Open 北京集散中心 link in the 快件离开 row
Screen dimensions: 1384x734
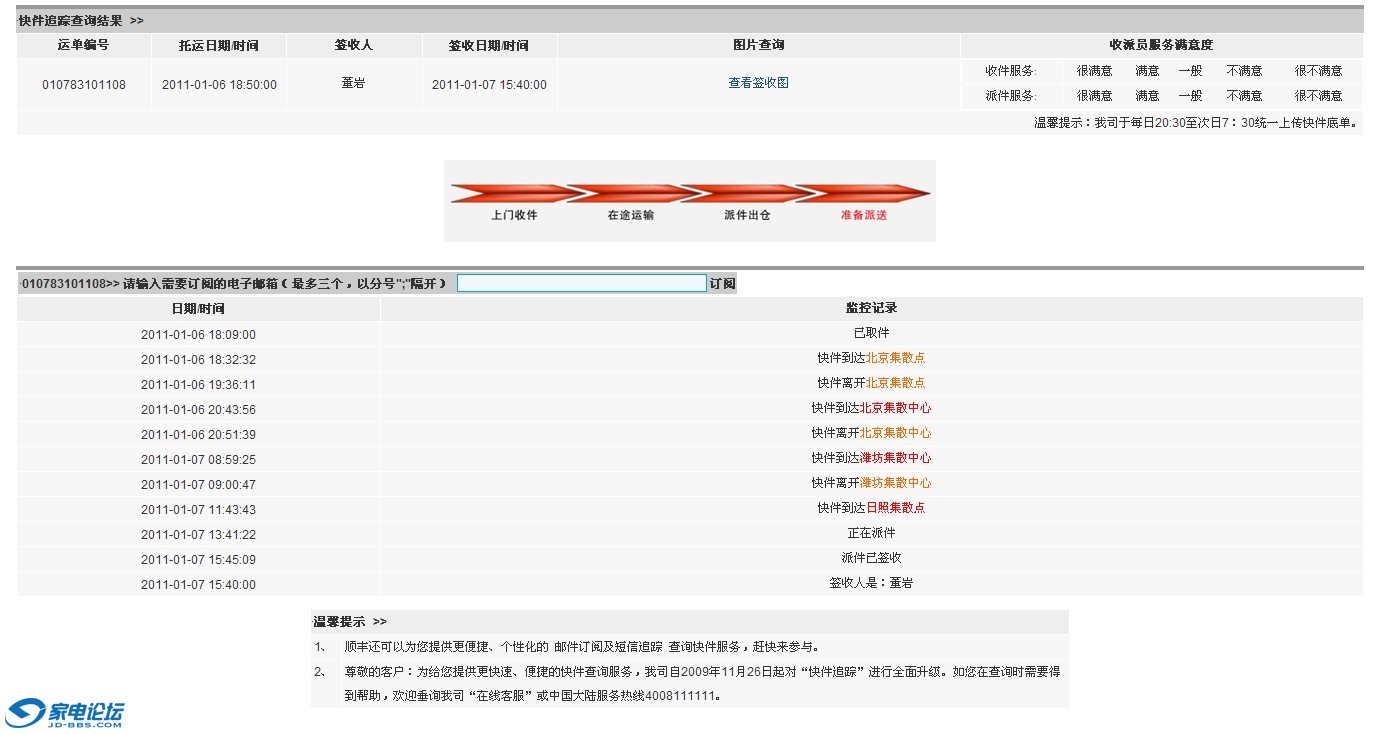[895, 433]
